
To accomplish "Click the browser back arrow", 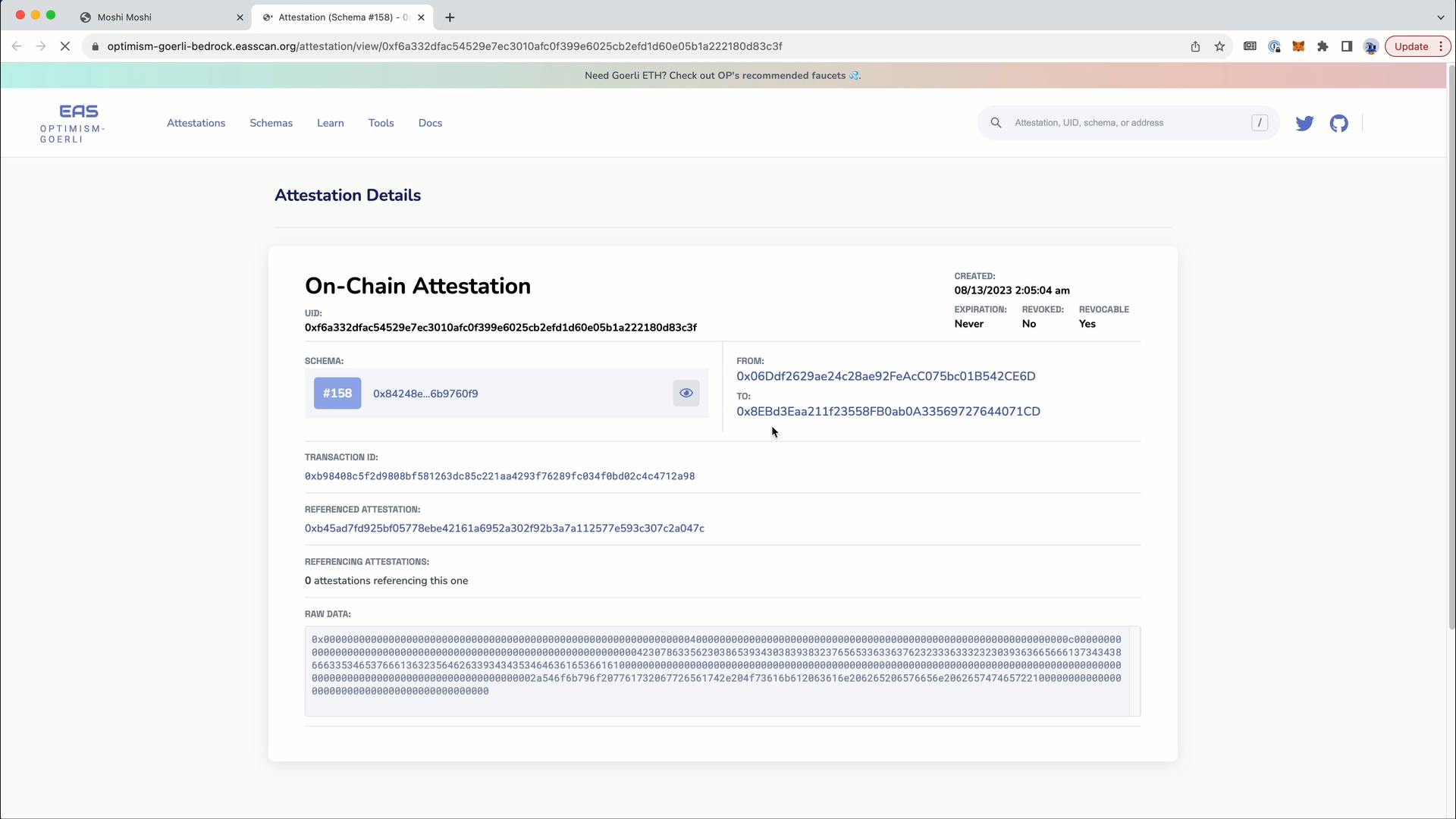I will 17,46.
